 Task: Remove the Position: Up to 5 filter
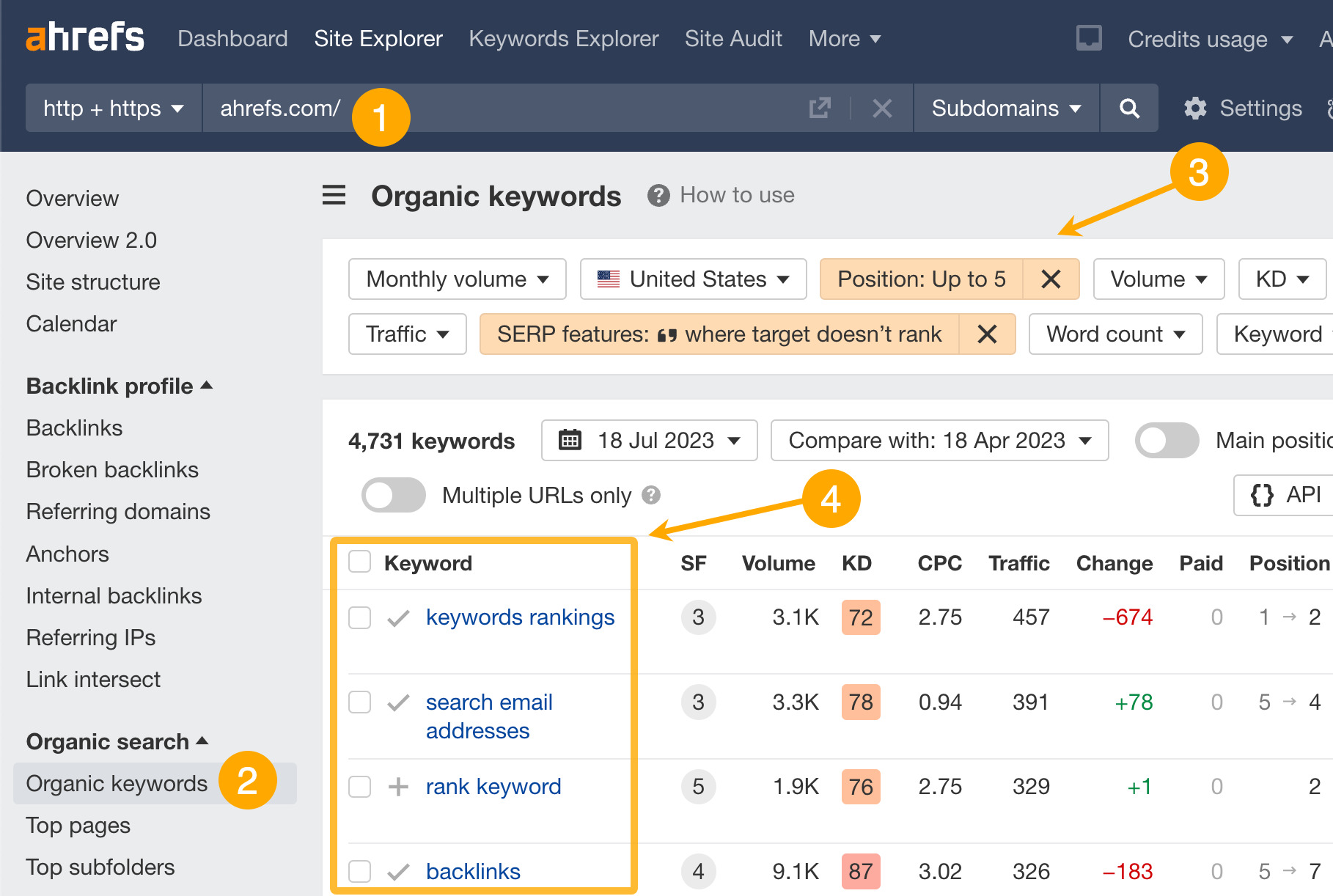point(1051,279)
